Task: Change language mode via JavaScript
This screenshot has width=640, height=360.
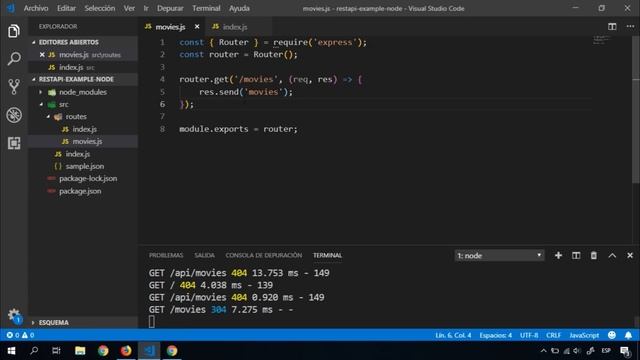Action: tap(584, 335)
